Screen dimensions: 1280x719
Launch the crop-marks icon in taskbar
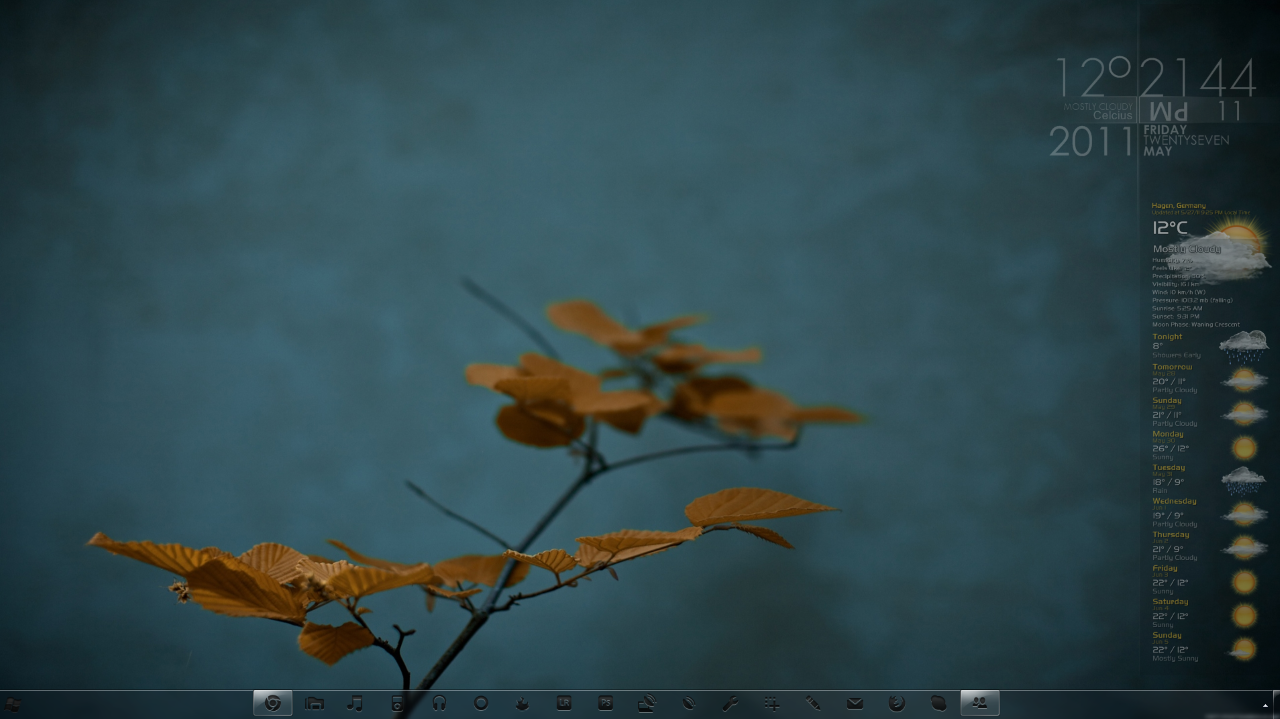click(x=772, y=703)
